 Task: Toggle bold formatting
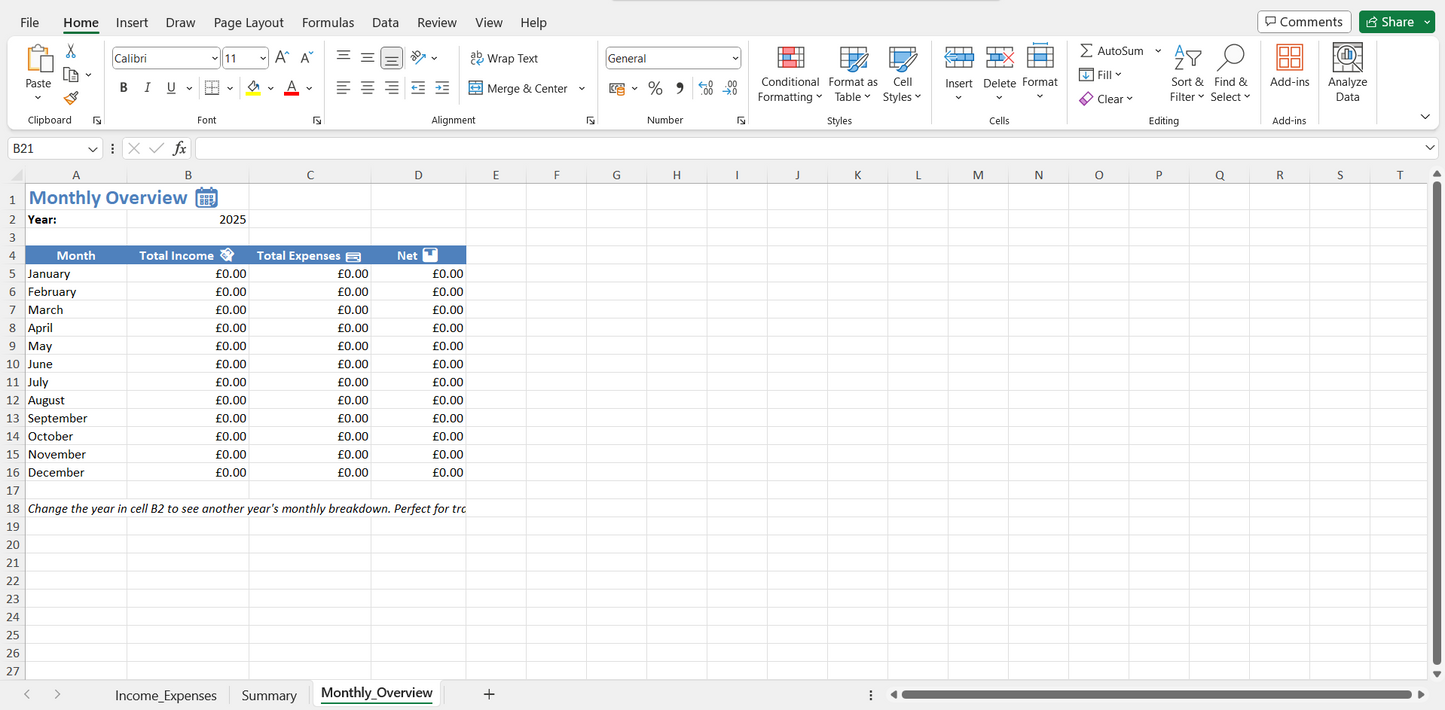(122, 87)
